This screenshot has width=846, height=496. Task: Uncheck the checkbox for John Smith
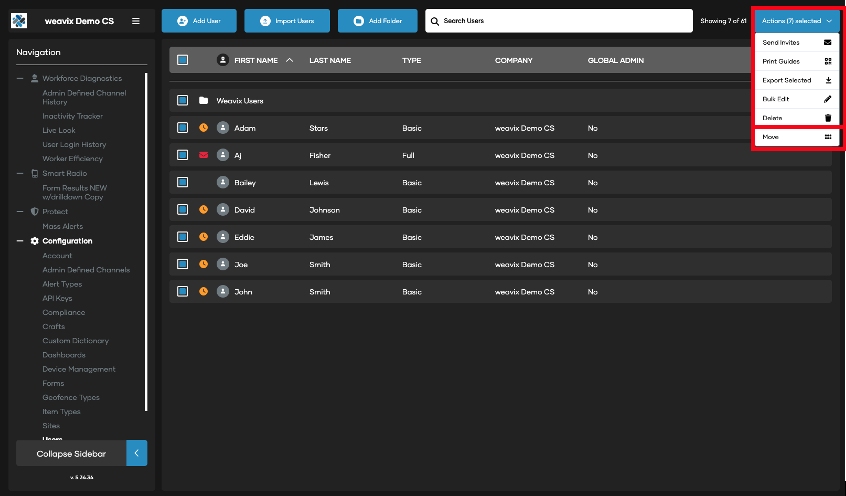[x=182, y=291]
